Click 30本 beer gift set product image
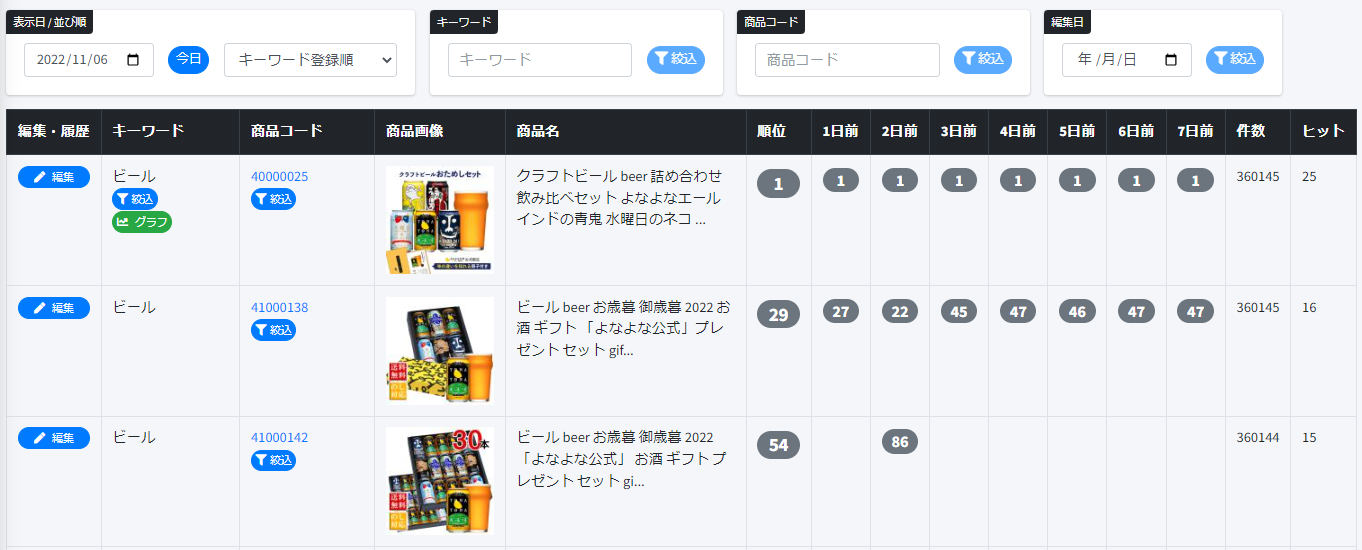This screenshot has height=550, width=1362. 440,481
